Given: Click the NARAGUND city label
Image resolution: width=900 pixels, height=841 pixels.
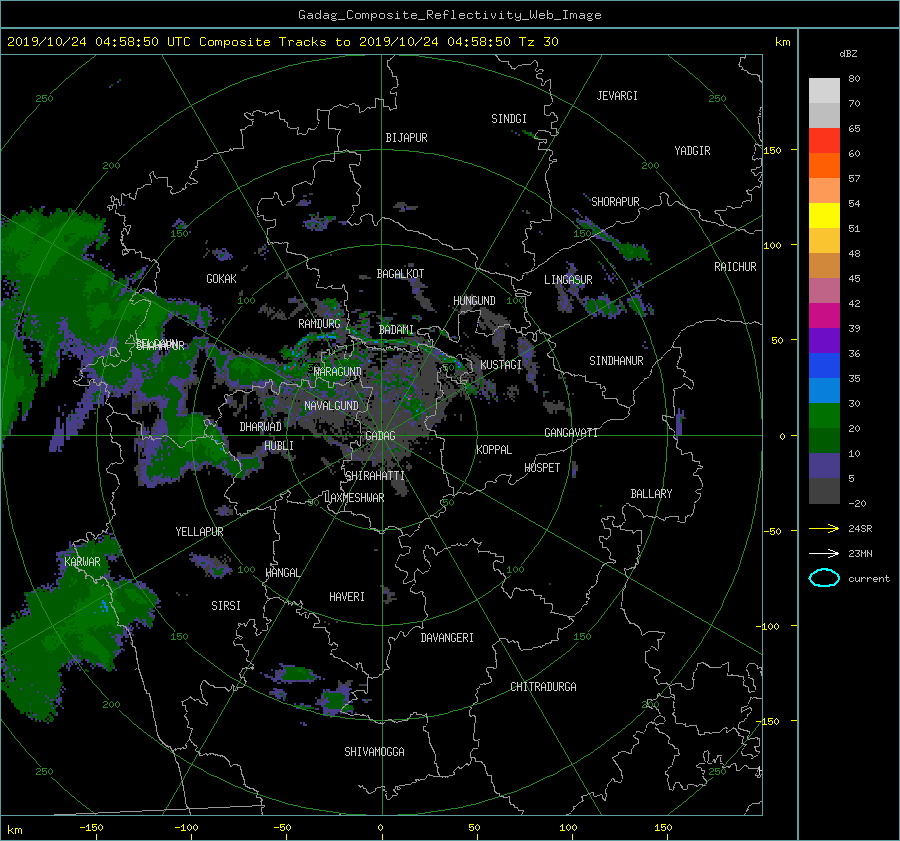Looking at the screenshot, I should coord(338,372).
